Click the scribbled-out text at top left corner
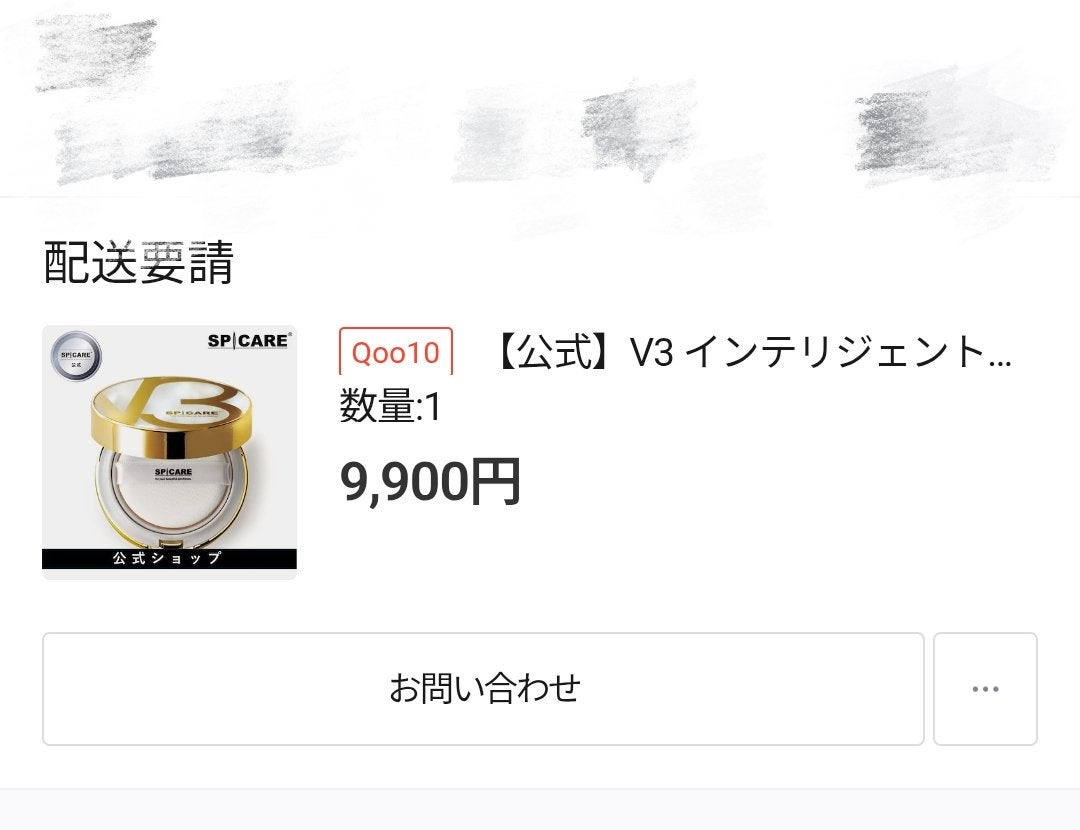 click(x=96, y=54)
